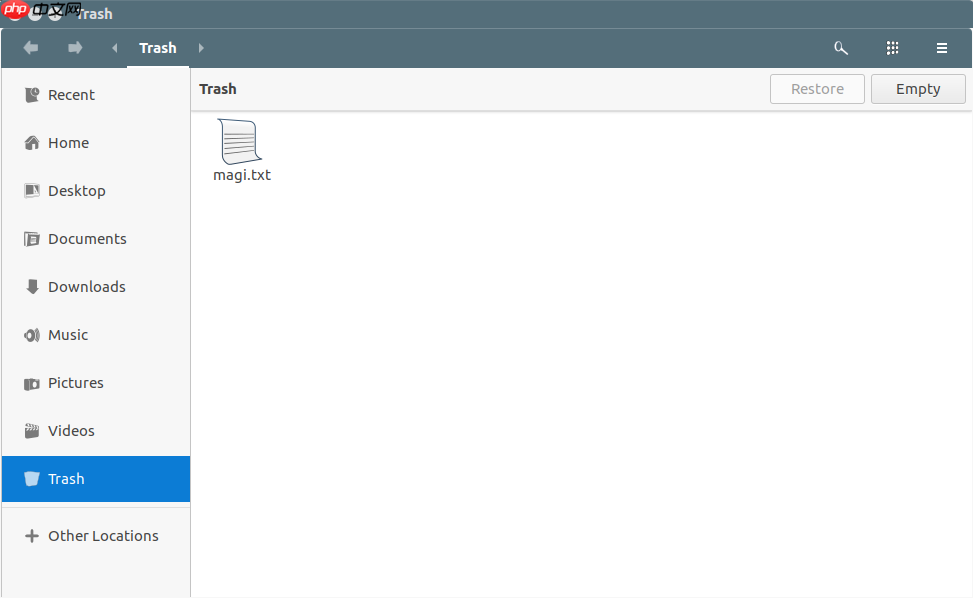Viewport: 973px width, 598px height.
Task: Click the Videos clapperboard icon
Action: click(x=32, y=431)
